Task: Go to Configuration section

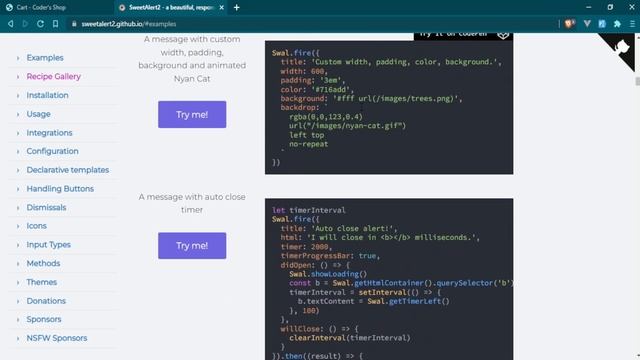Action: pos(52,151)
